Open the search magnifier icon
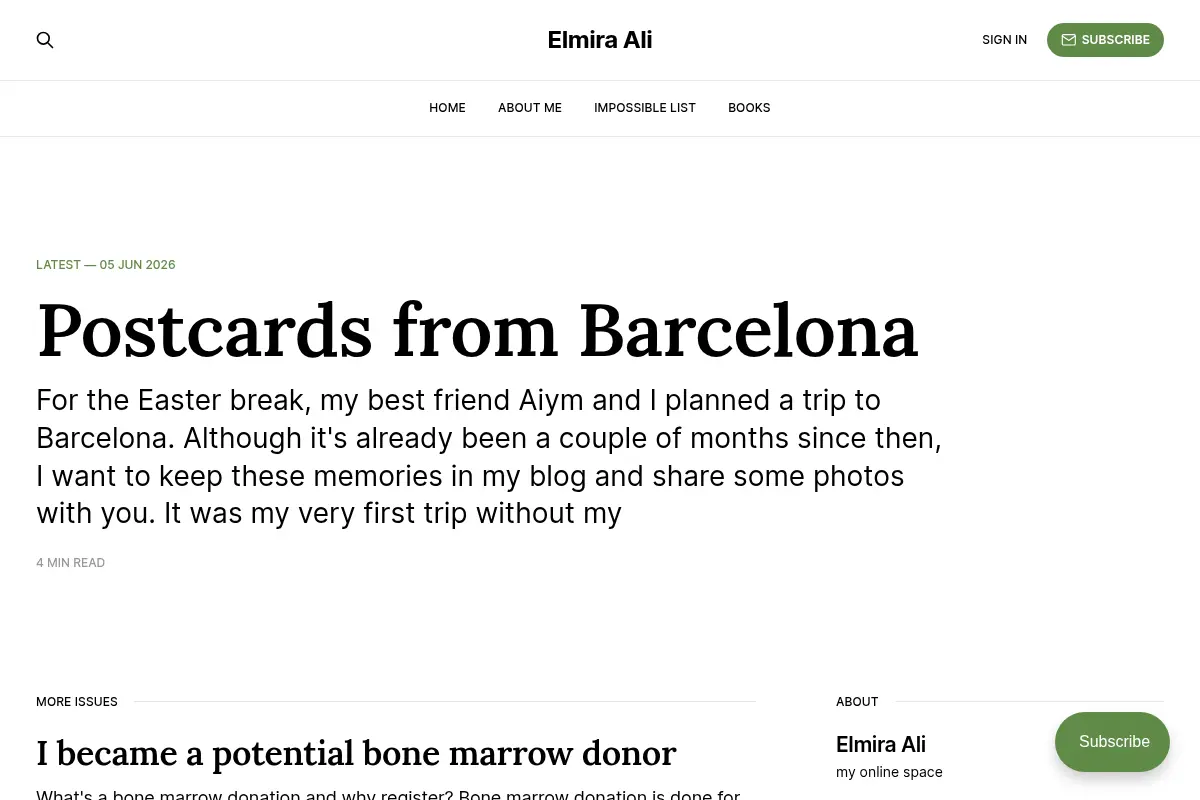Viewport: 1200px width, 800px height. tap(45, 40)
